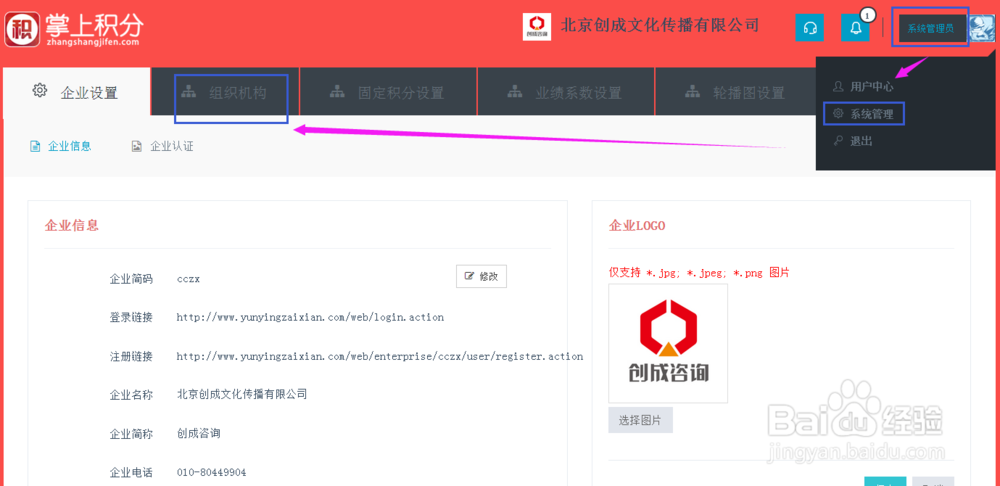The image size is (1000, 486).
Task: Click the hierarchy icon on 轮播图设置 tab
Action: (x=692, y=92)
